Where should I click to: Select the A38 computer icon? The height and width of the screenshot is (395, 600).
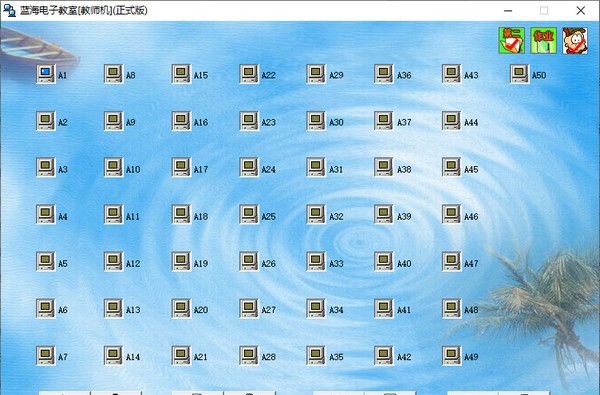384,168
